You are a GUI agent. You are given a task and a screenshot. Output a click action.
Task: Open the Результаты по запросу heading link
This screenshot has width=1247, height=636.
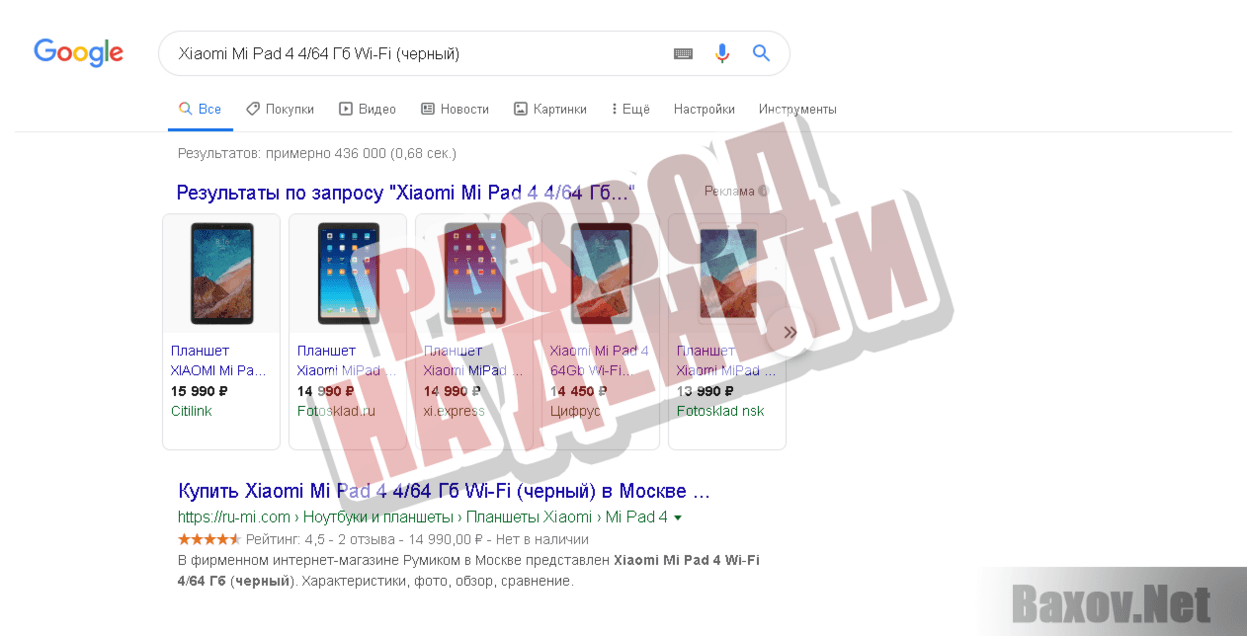(x=405, y=193)
